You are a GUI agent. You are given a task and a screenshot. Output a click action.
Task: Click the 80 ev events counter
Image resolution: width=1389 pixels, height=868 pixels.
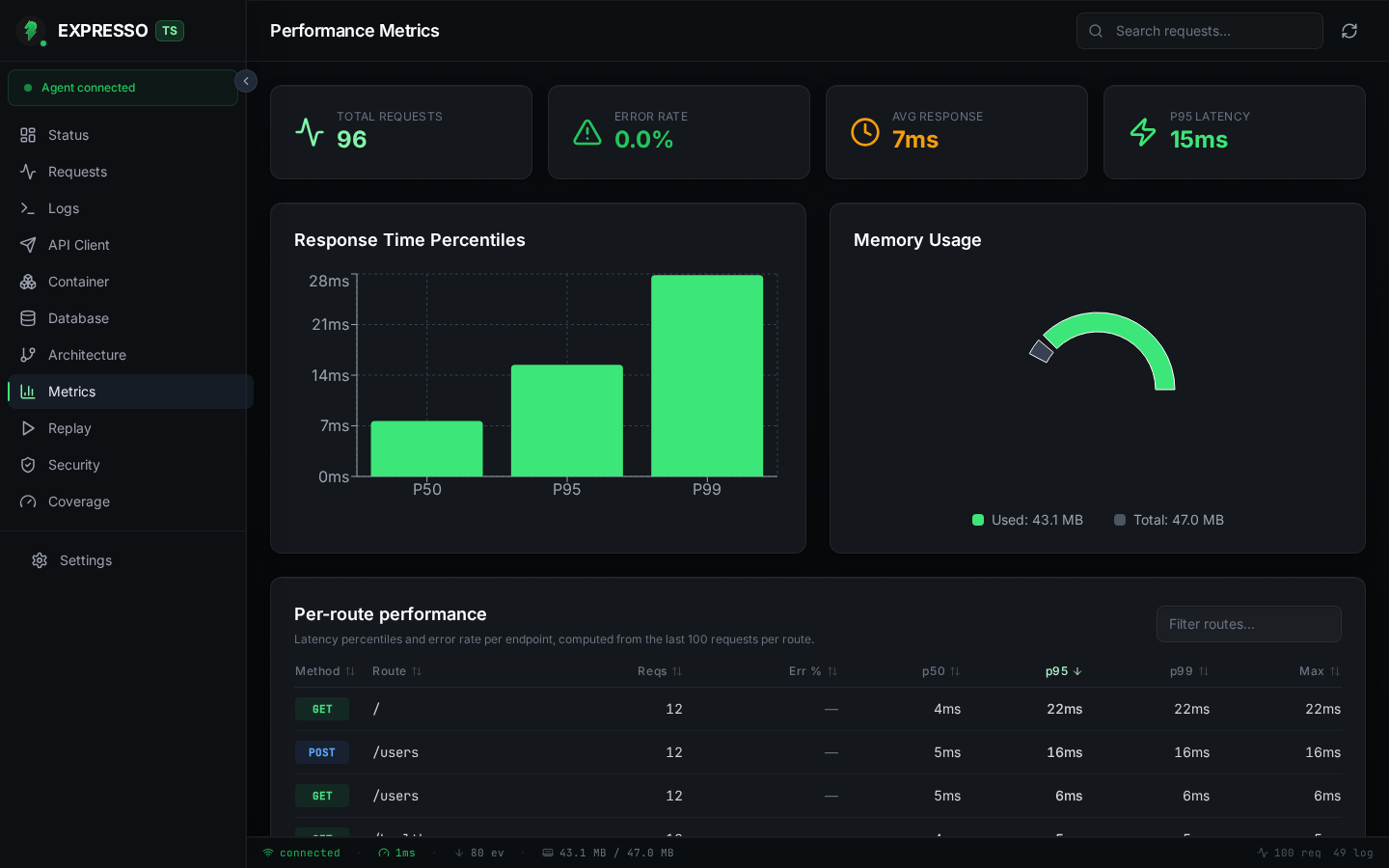pos(479,853)
